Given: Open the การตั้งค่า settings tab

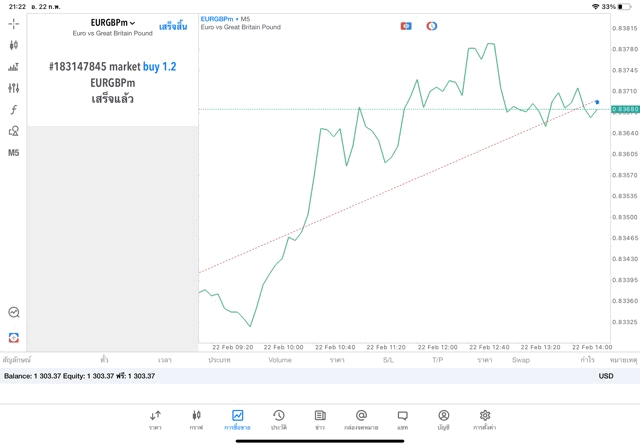Looking at the screenshot, I should 485,420.
